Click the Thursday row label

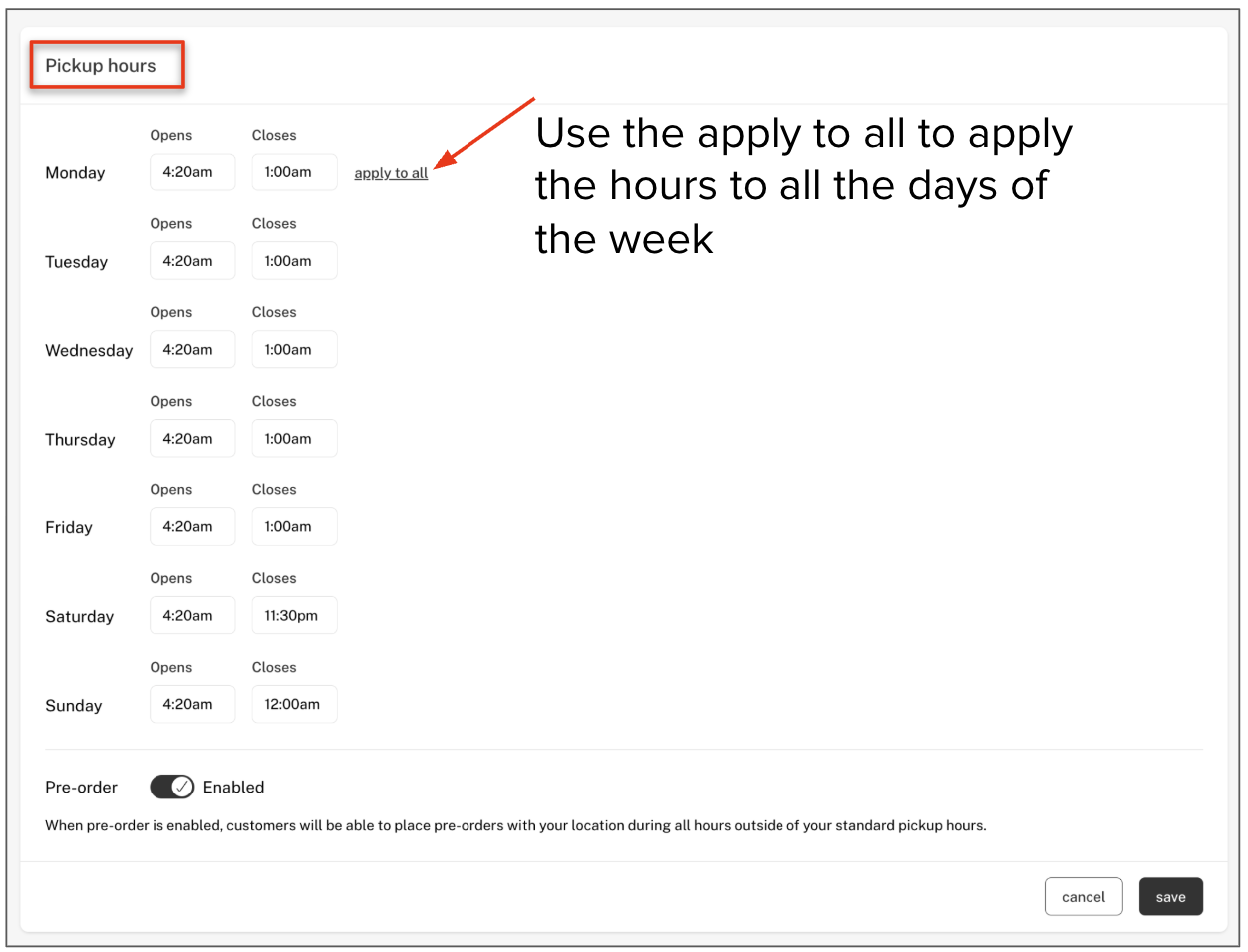click(80, 440)
